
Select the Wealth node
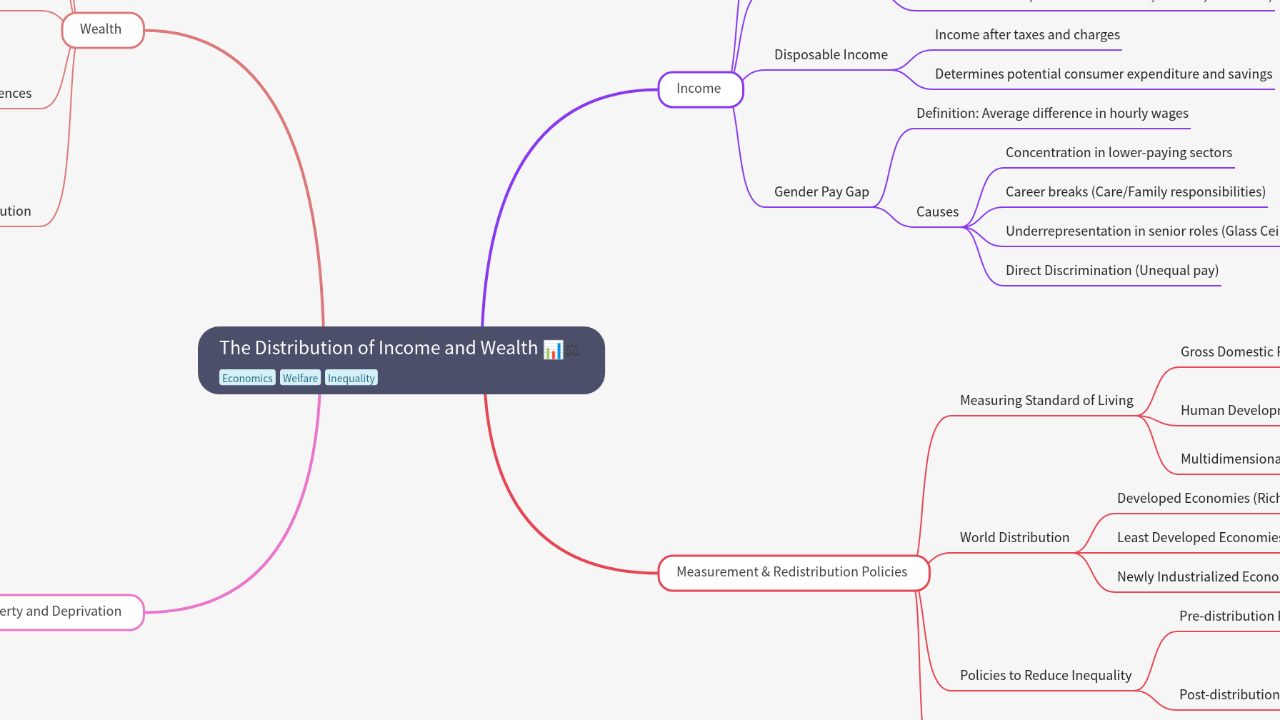pos(102,30)
